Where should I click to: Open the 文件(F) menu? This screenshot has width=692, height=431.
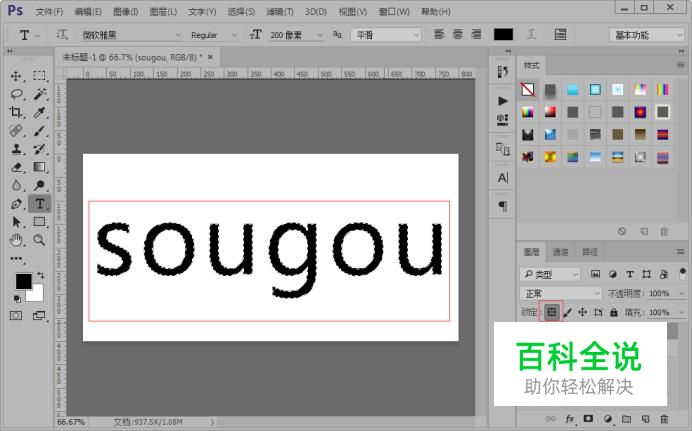click(x=49, y=12)
